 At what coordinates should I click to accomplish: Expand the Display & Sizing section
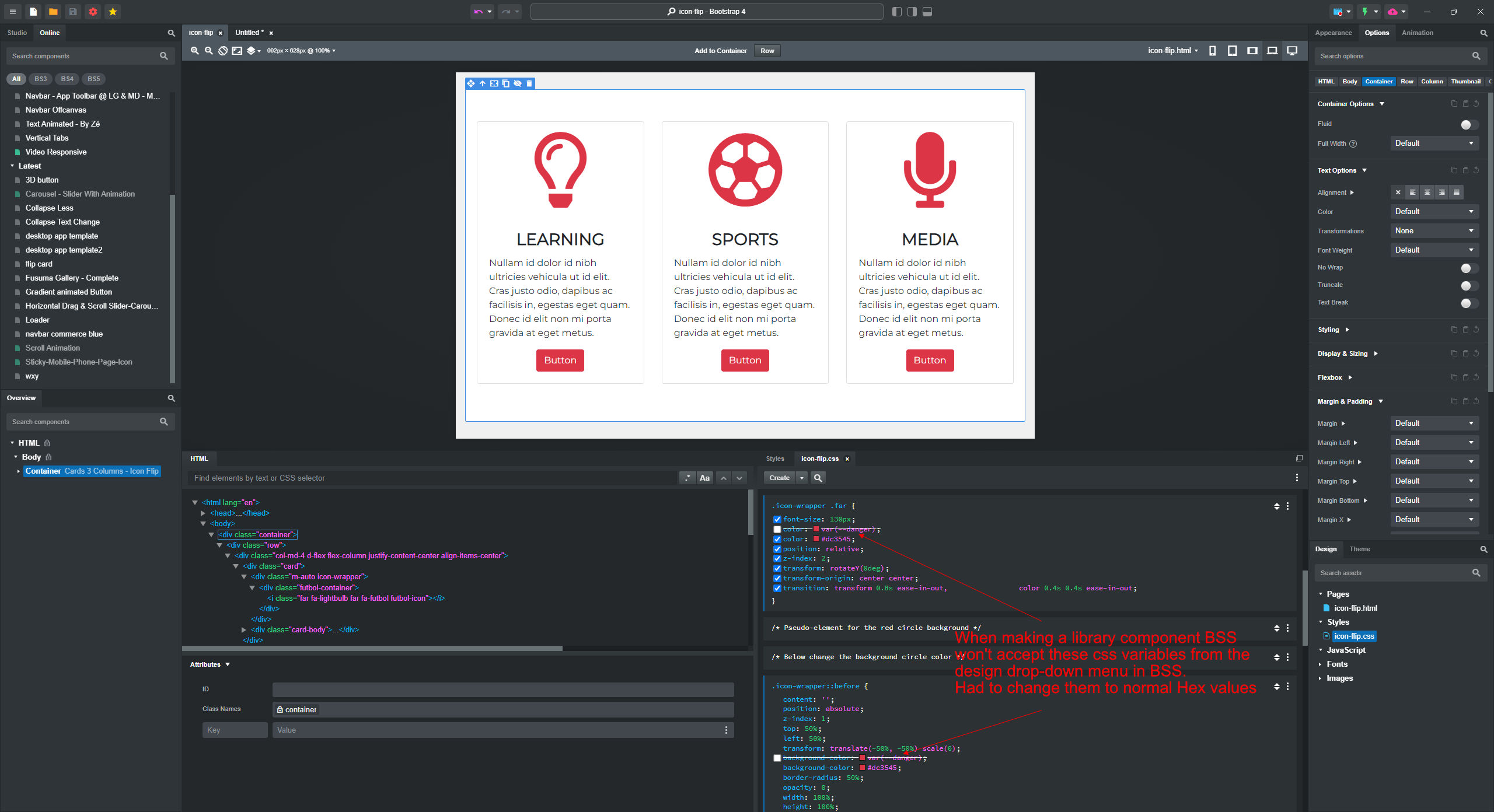(1342, 353)
